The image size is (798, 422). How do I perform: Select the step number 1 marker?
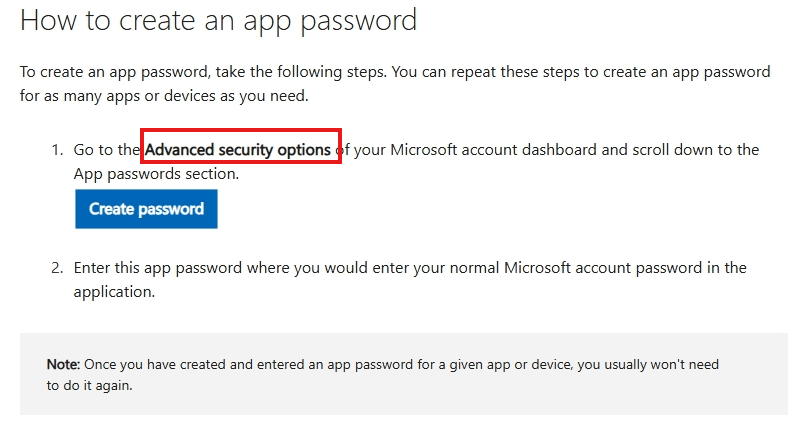[56, 150]
